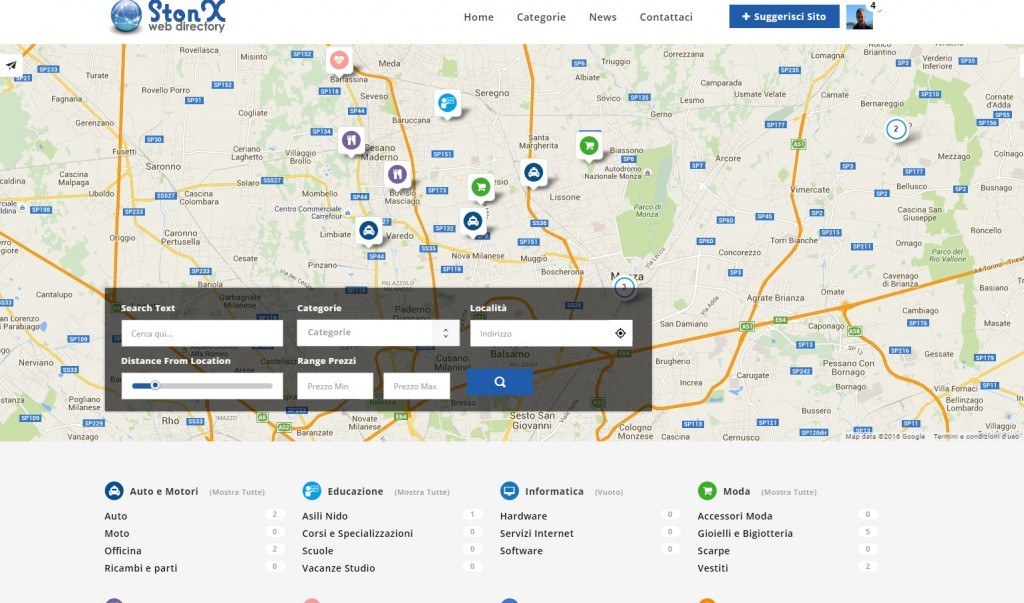Open the user avatar profile menu
This screenshot has width=1024, height=603.
[x=859, y=16]
